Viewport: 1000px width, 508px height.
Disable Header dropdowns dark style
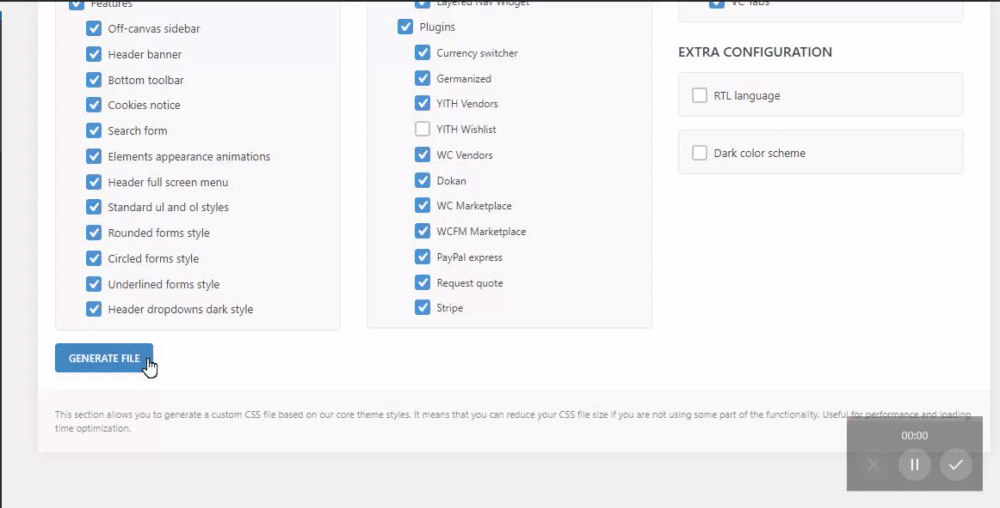click(x=94, y=309)
